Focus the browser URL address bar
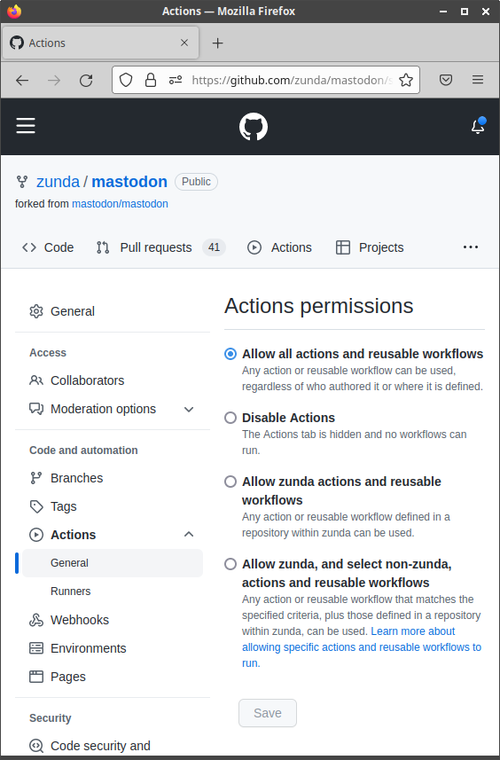This screenshot has width=500, height=760. [x=291, y=80]
